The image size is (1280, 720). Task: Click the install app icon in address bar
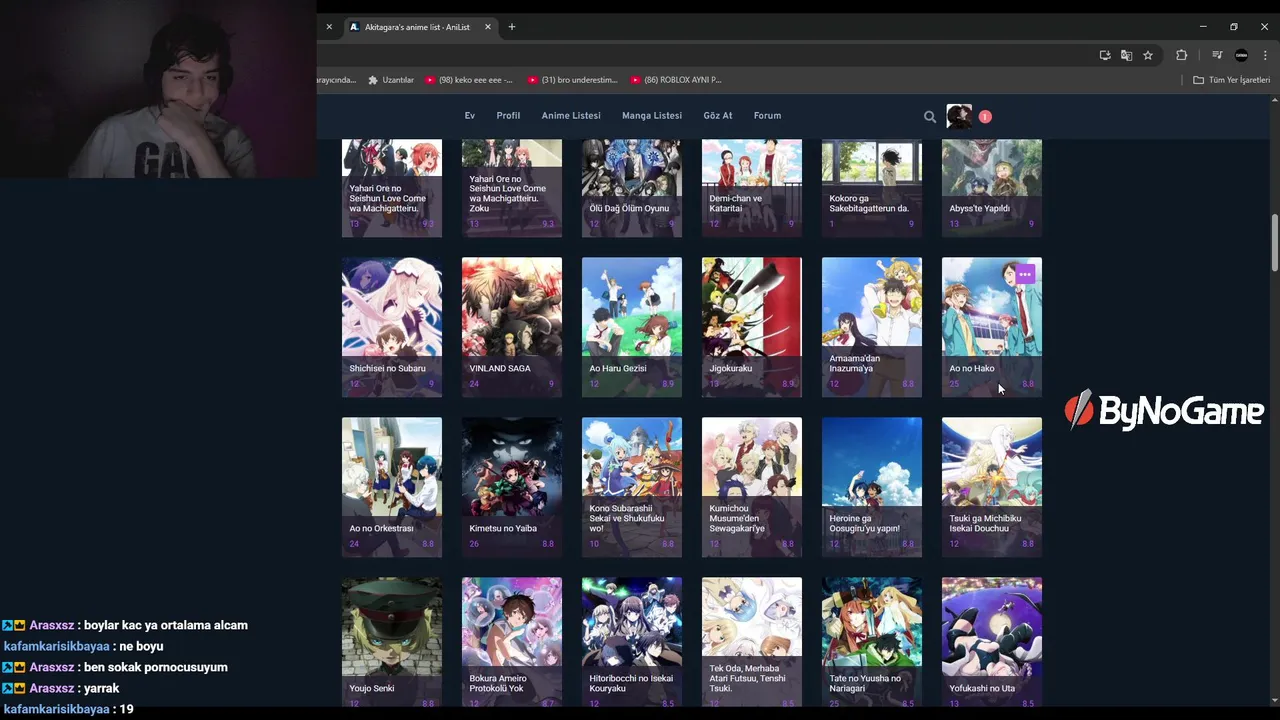point(1105,55)
